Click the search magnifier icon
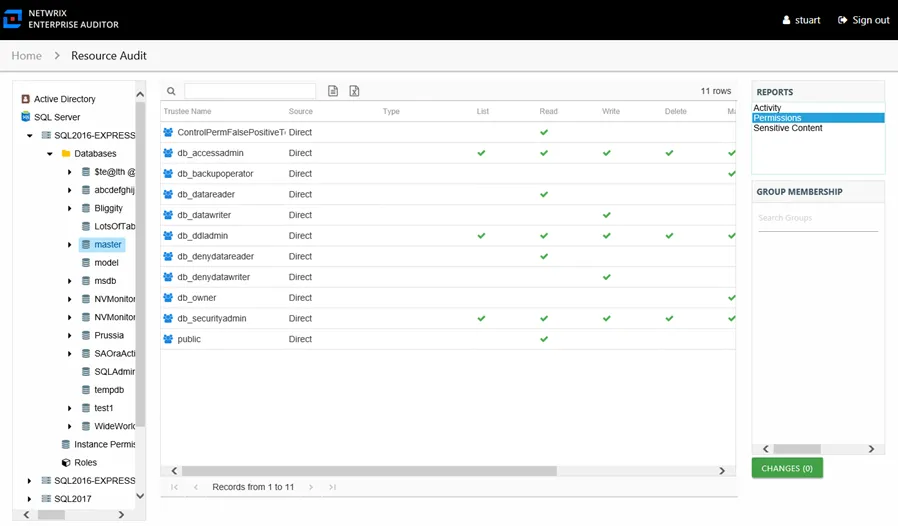 pyautogui.click(x=171, y=91)
